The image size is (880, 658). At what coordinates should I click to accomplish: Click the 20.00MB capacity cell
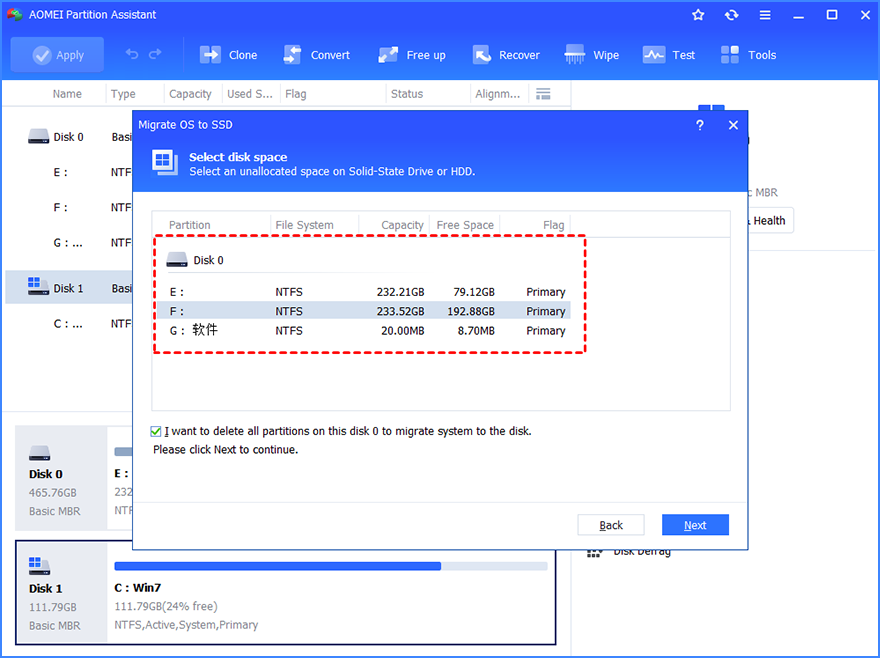click(402, 331)
